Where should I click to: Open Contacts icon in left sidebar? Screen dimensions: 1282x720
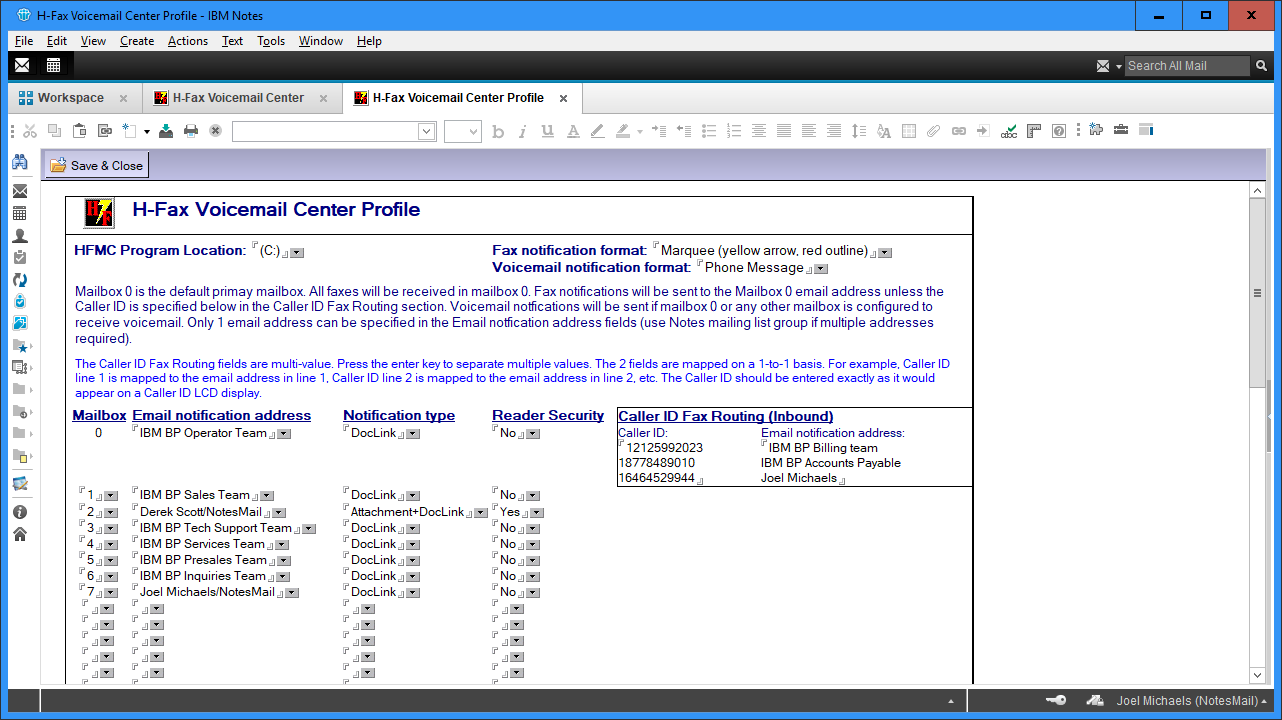pyautogui.click(x=20, y=236)
